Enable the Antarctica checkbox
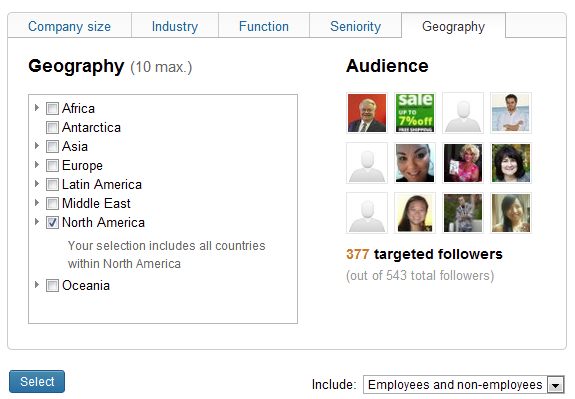Image resolution: width=575 pixels, height=399 pixels. [x=52, y=128]
